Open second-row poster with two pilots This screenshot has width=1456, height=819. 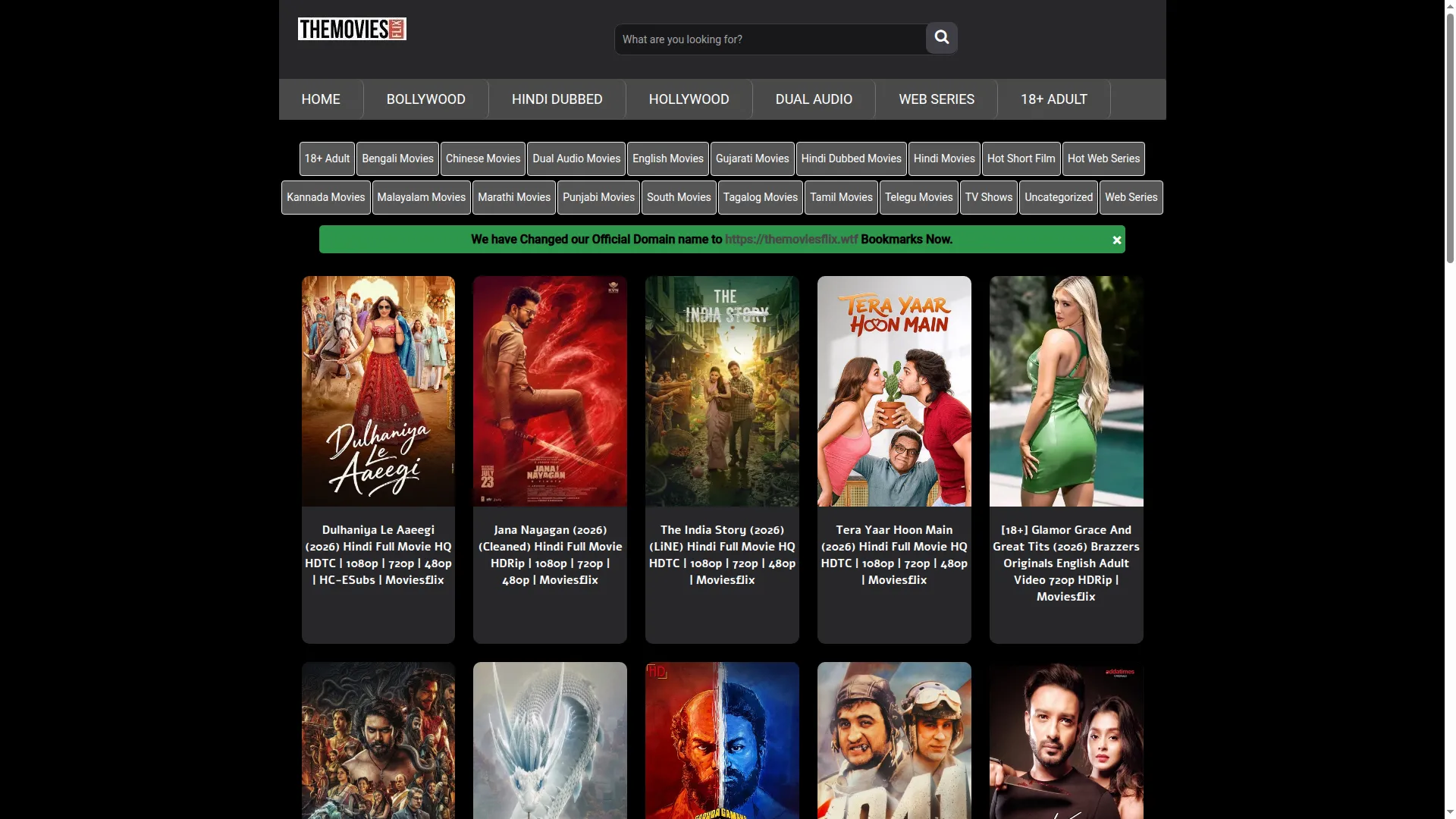(894, 741)
